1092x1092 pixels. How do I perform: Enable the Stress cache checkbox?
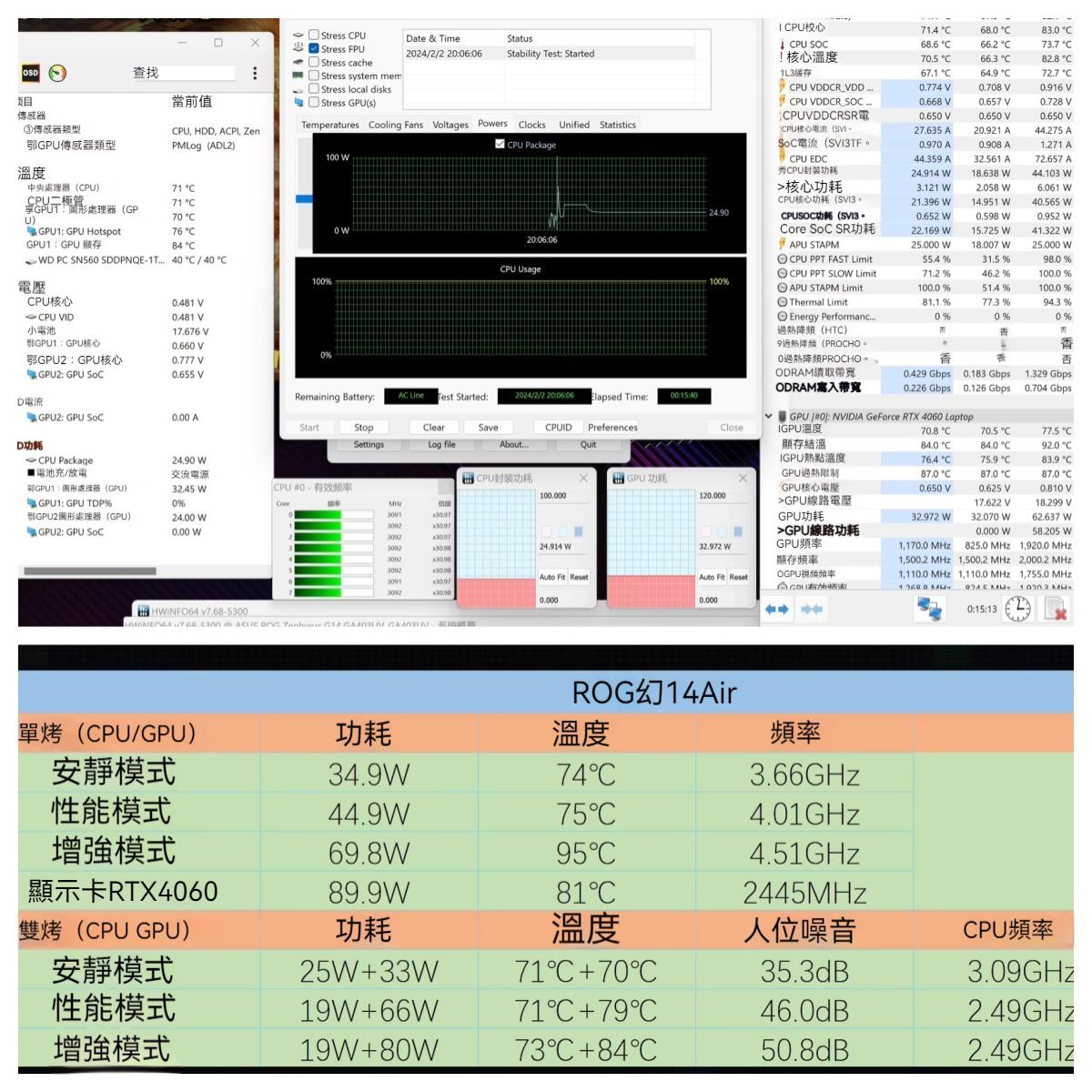click(x=314, y=63)
